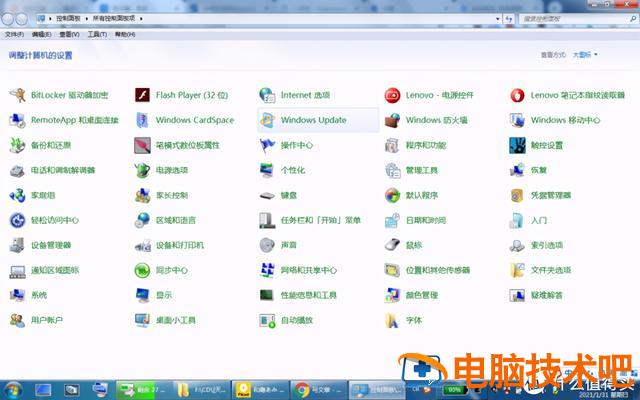The width and height of the screenshot is (640, 400).
Task: Open 同步中心
Action: tap(162, 270)
